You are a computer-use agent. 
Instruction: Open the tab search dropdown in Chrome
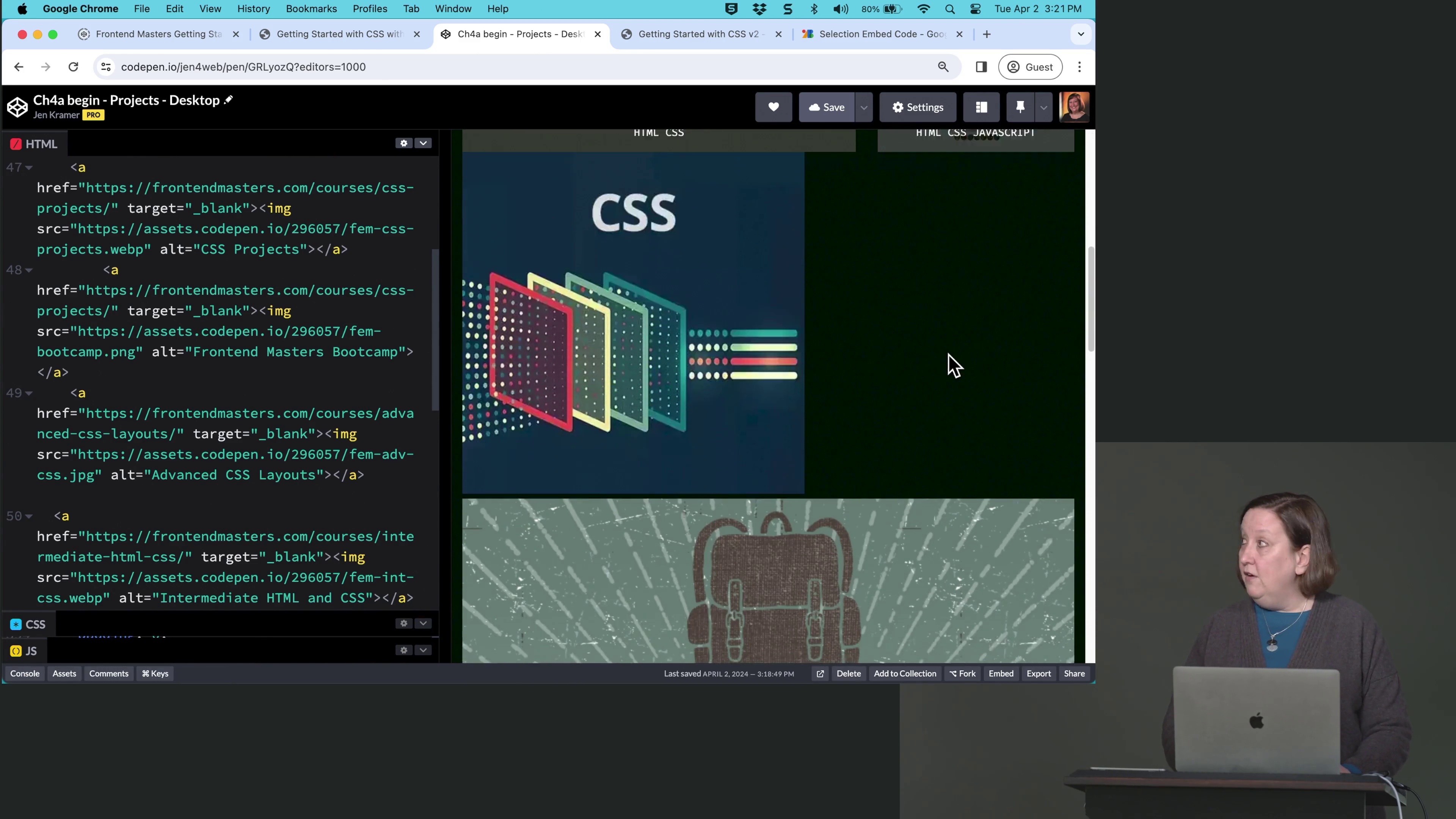pyautogui.click(x=1081, y=34)
